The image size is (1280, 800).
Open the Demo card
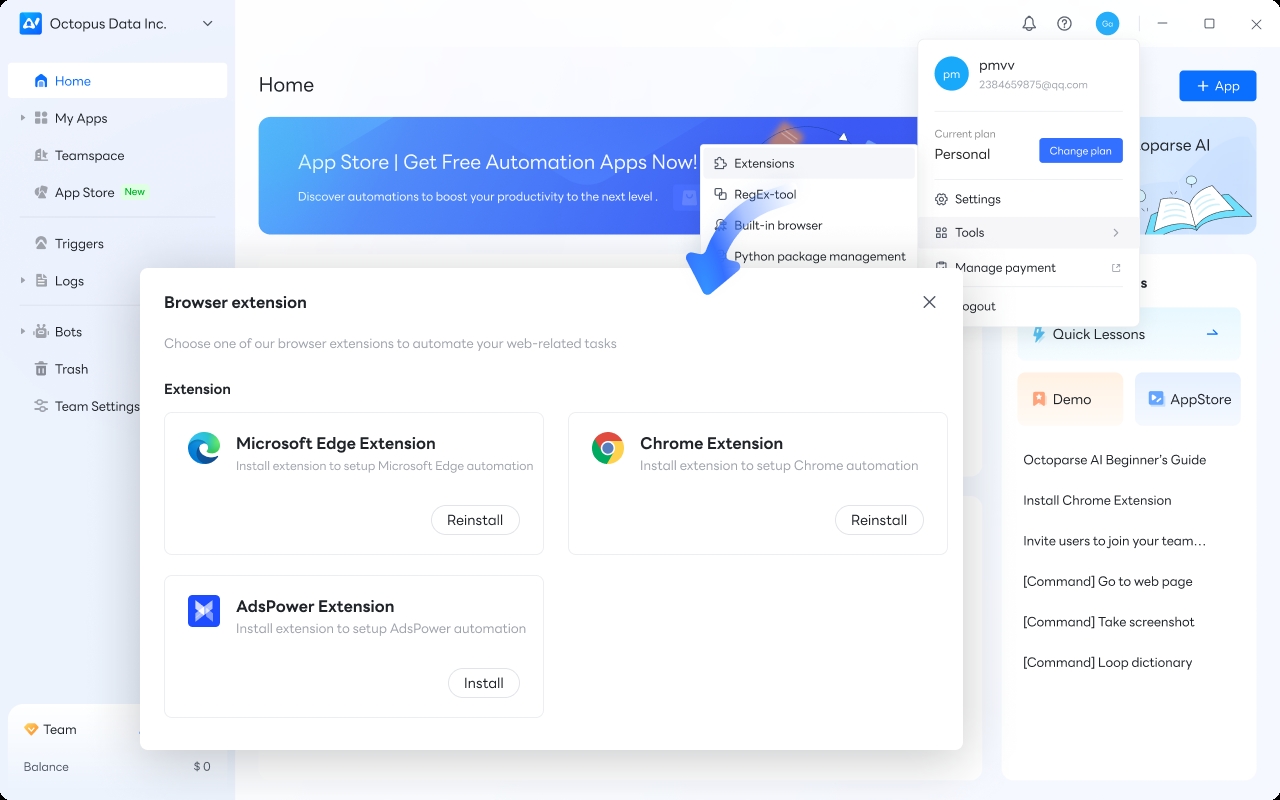tap(1070, 399)
